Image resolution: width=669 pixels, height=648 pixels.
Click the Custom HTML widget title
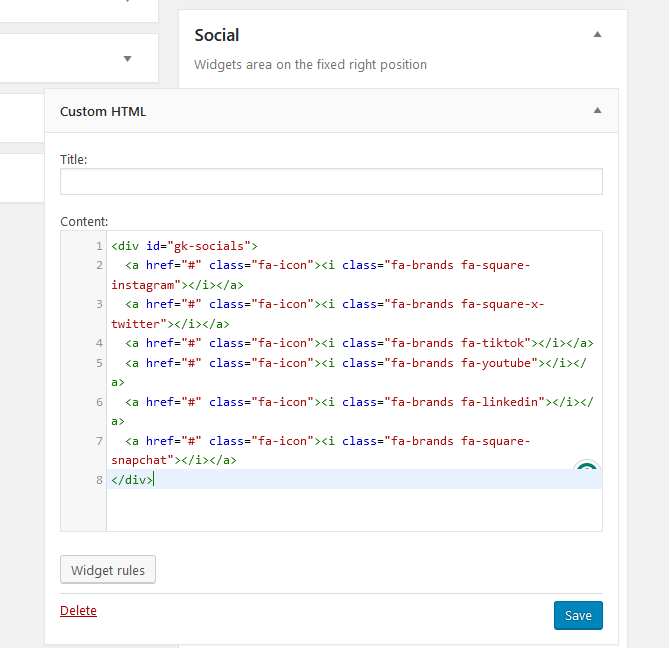click(103, 111)
